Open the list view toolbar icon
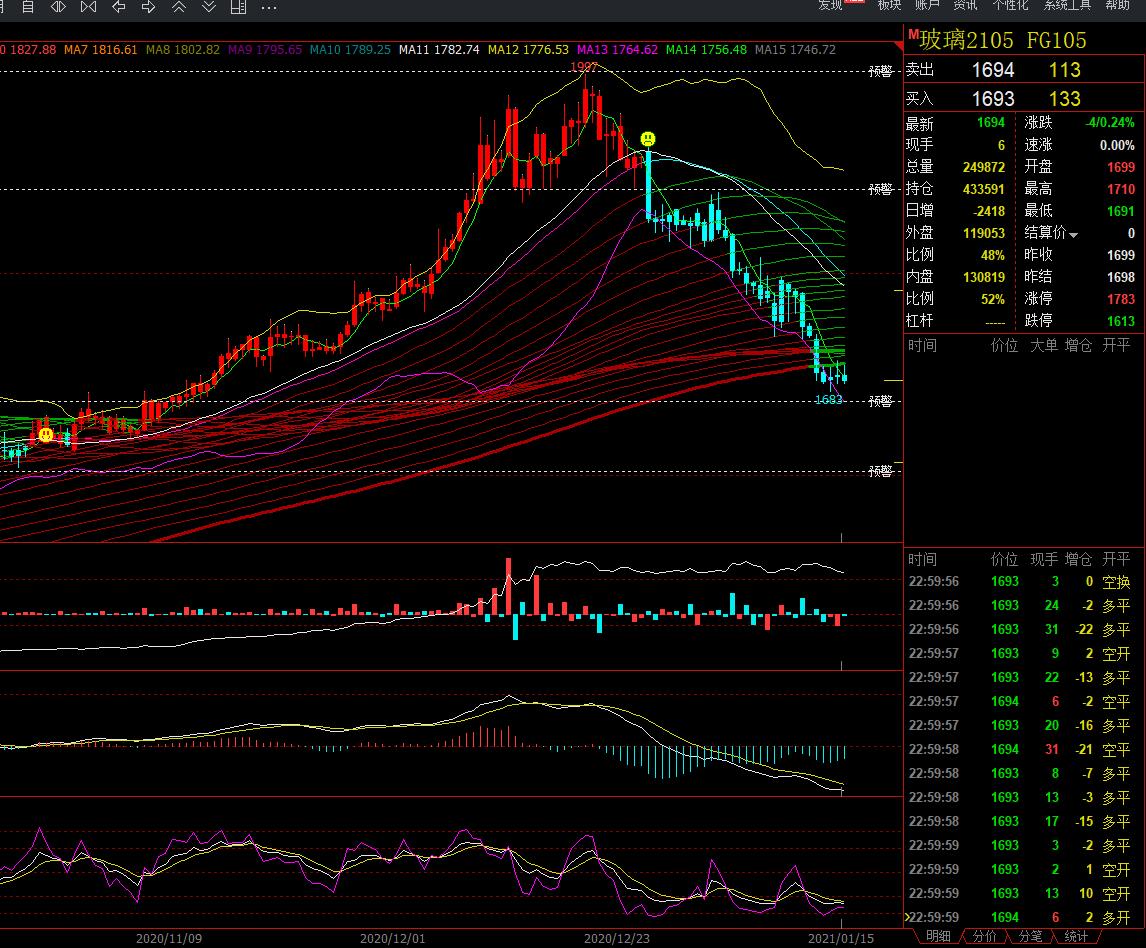 (x=28, y=7)
